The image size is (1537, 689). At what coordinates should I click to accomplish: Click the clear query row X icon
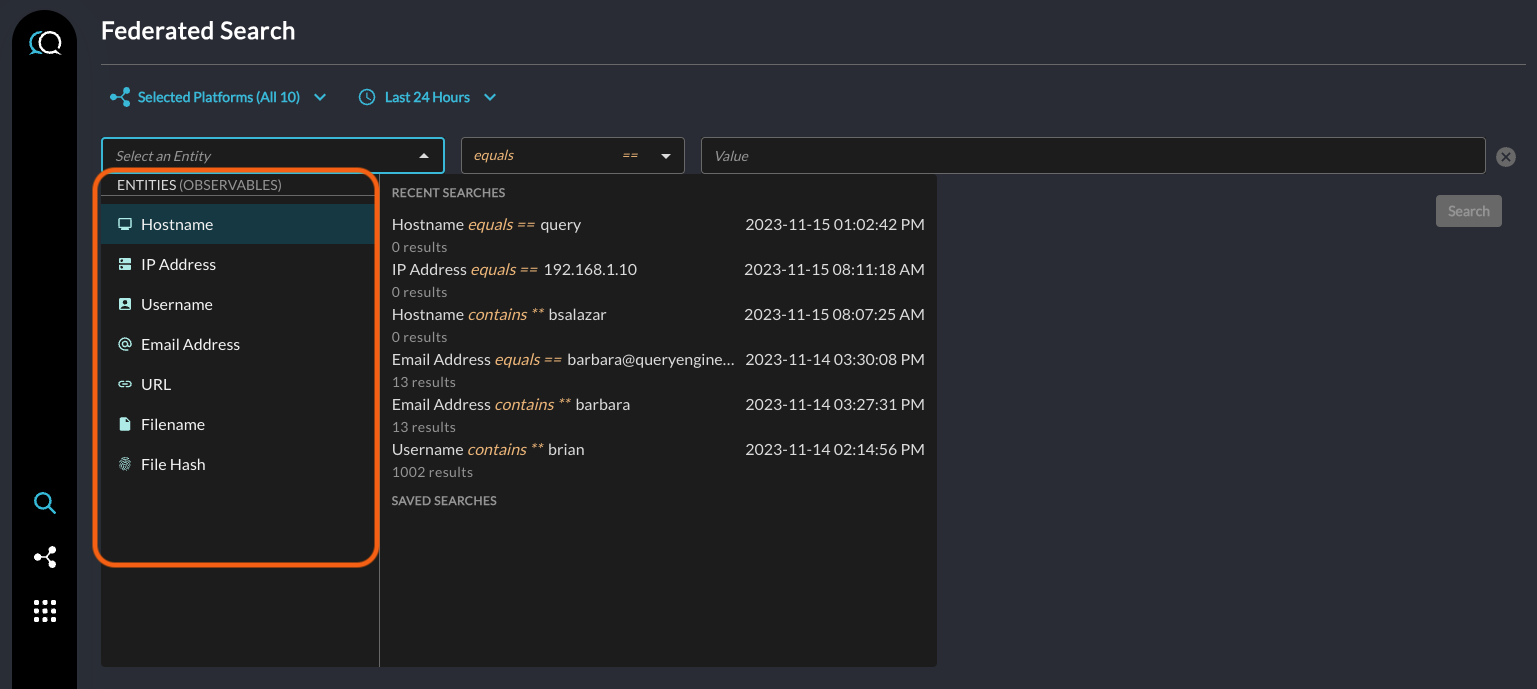coord(1506,157)
